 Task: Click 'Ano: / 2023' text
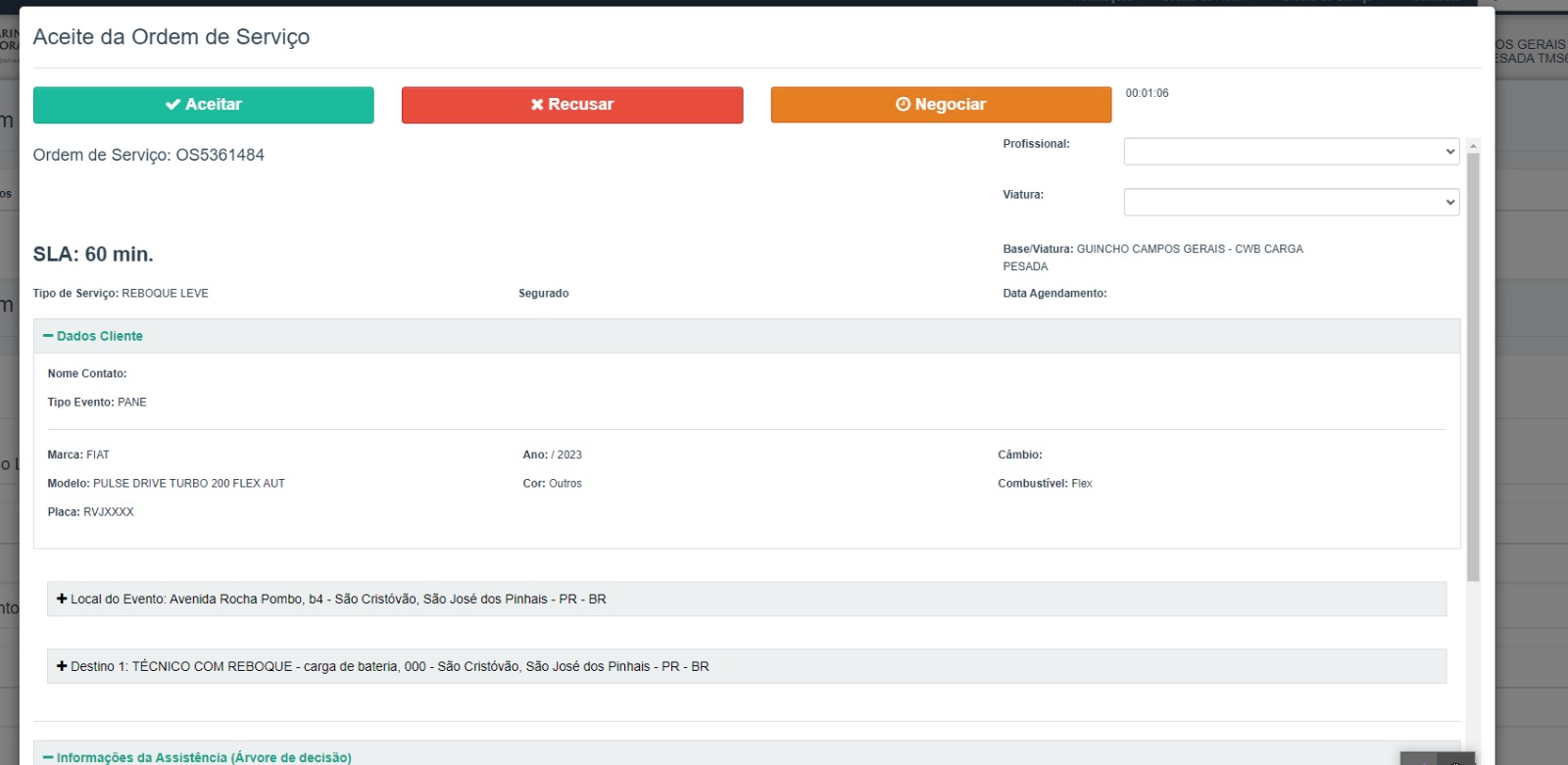(x=553, y=455)
